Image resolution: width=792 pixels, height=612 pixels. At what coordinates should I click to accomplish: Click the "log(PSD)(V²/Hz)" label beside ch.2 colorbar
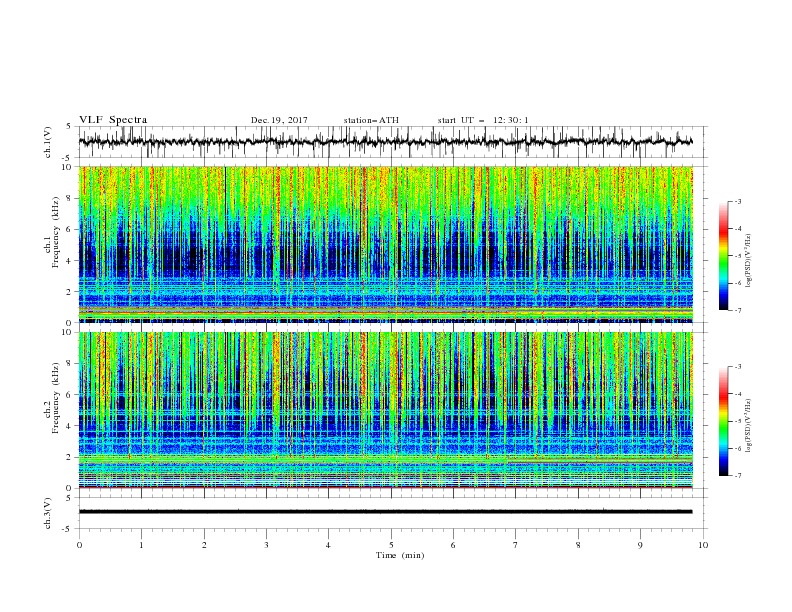click(749, 424)
